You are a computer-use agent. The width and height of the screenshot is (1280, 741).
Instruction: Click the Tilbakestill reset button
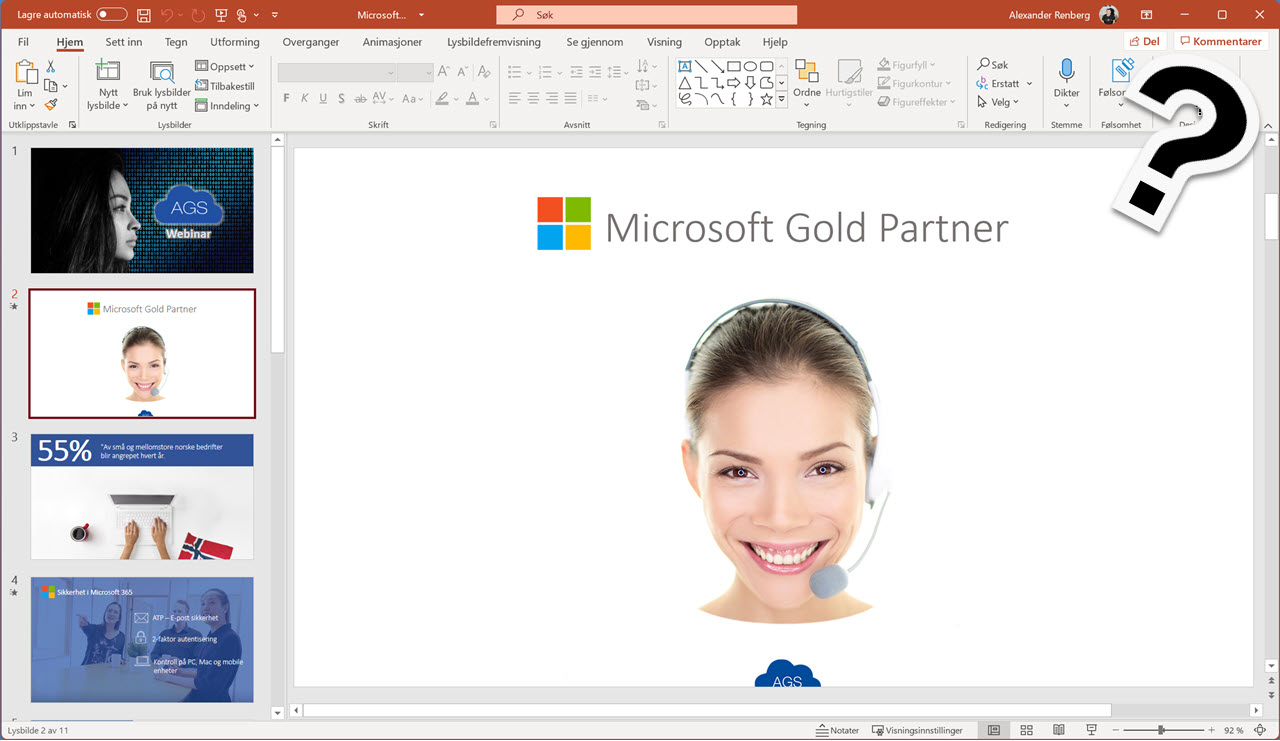(x=225, y=86)
